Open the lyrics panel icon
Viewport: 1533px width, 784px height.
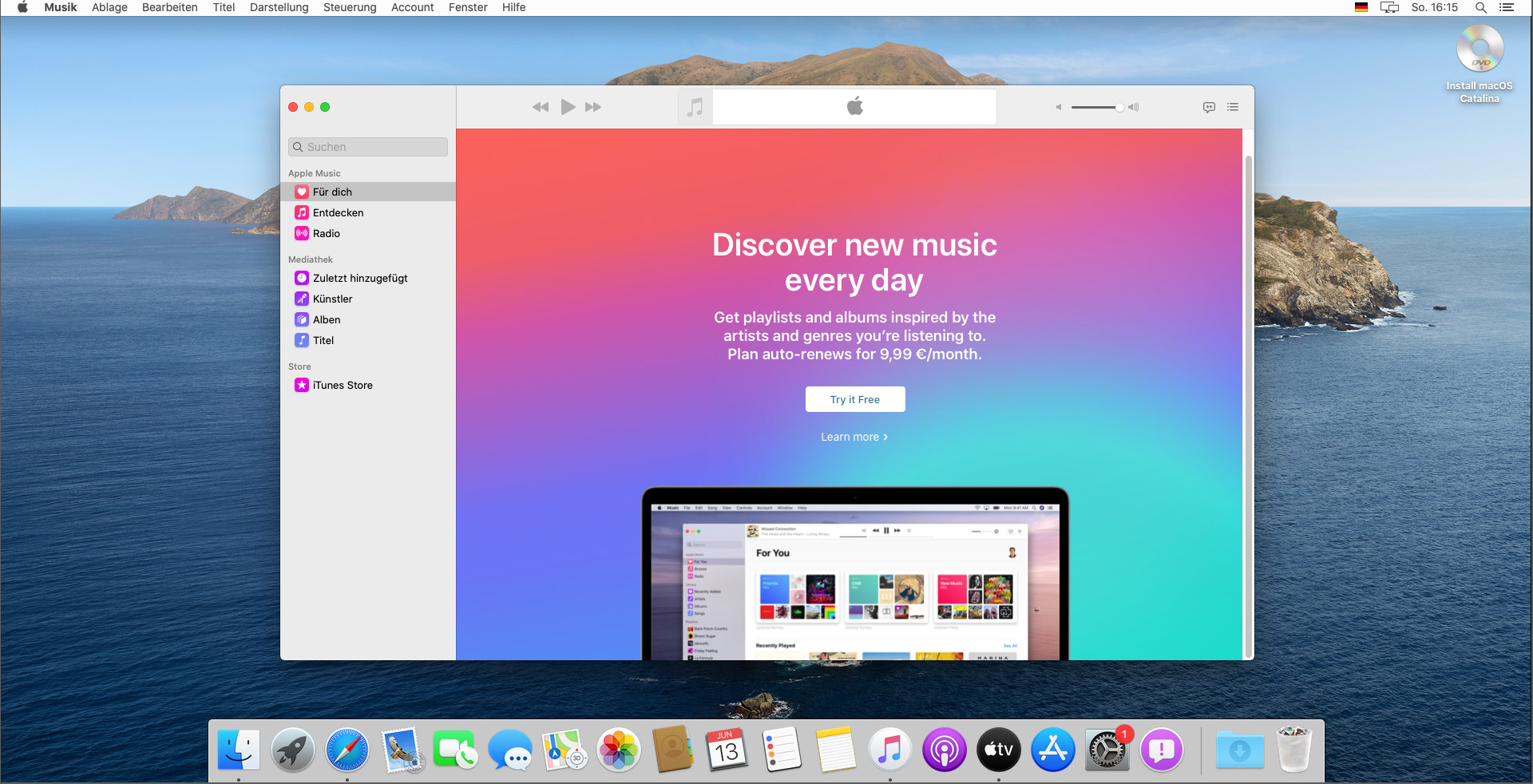(1209, 107)
